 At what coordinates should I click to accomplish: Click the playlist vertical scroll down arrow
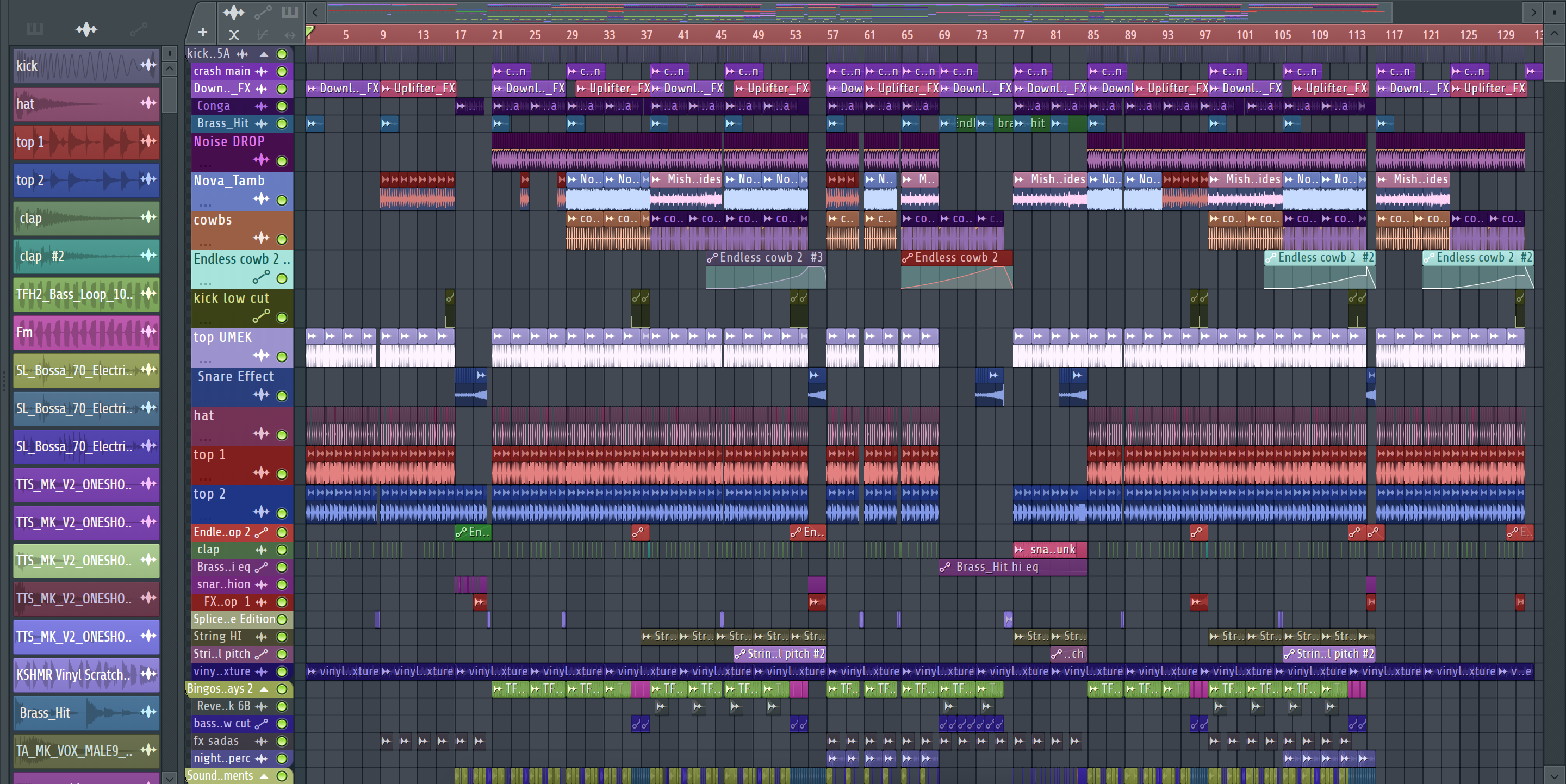1554,775
